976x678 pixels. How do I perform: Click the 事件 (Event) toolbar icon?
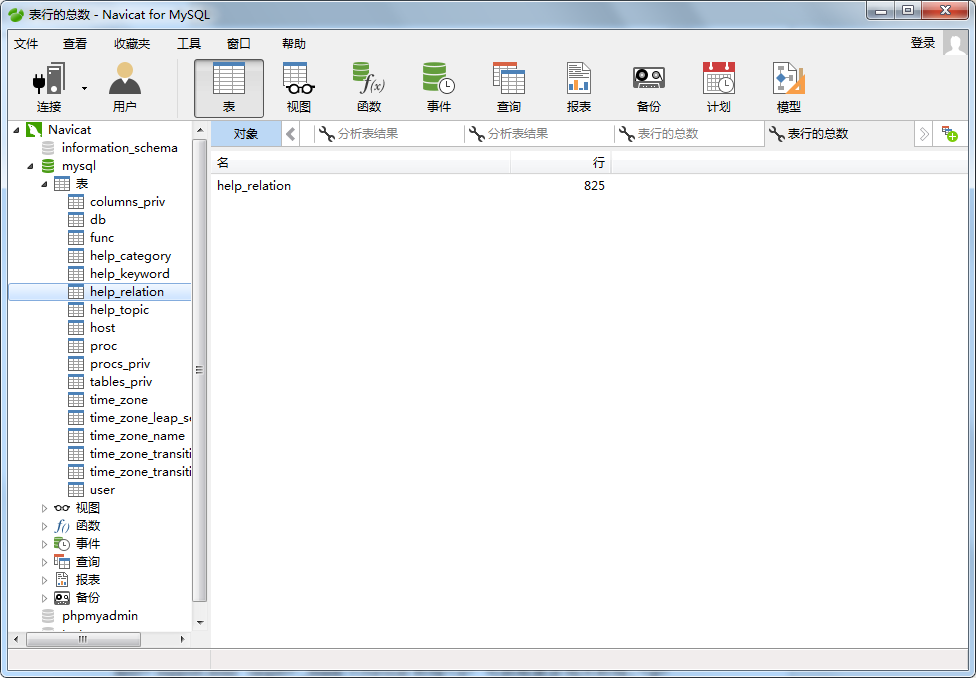(439, 86)
